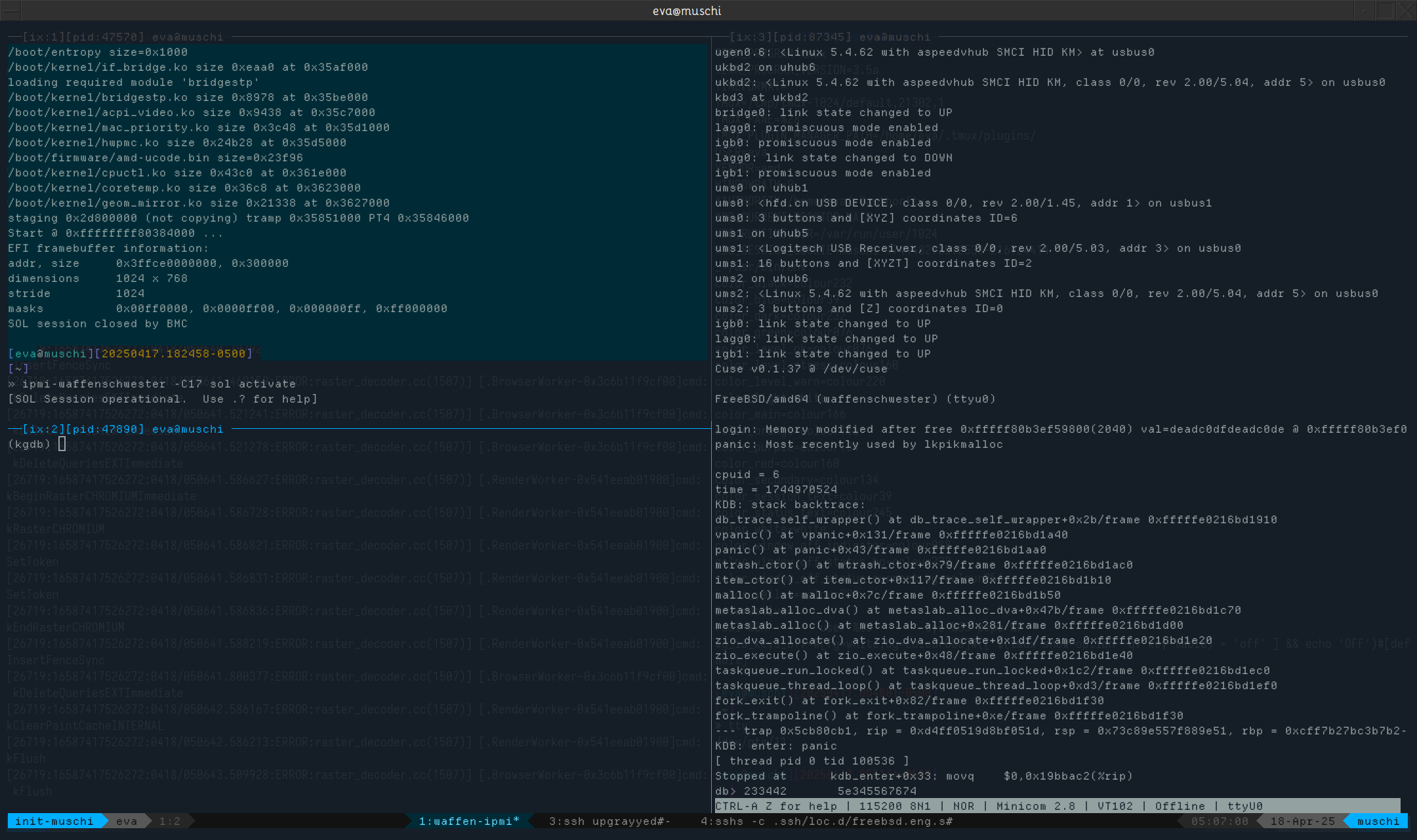Click the init-muschi session name in status bar

54,821
